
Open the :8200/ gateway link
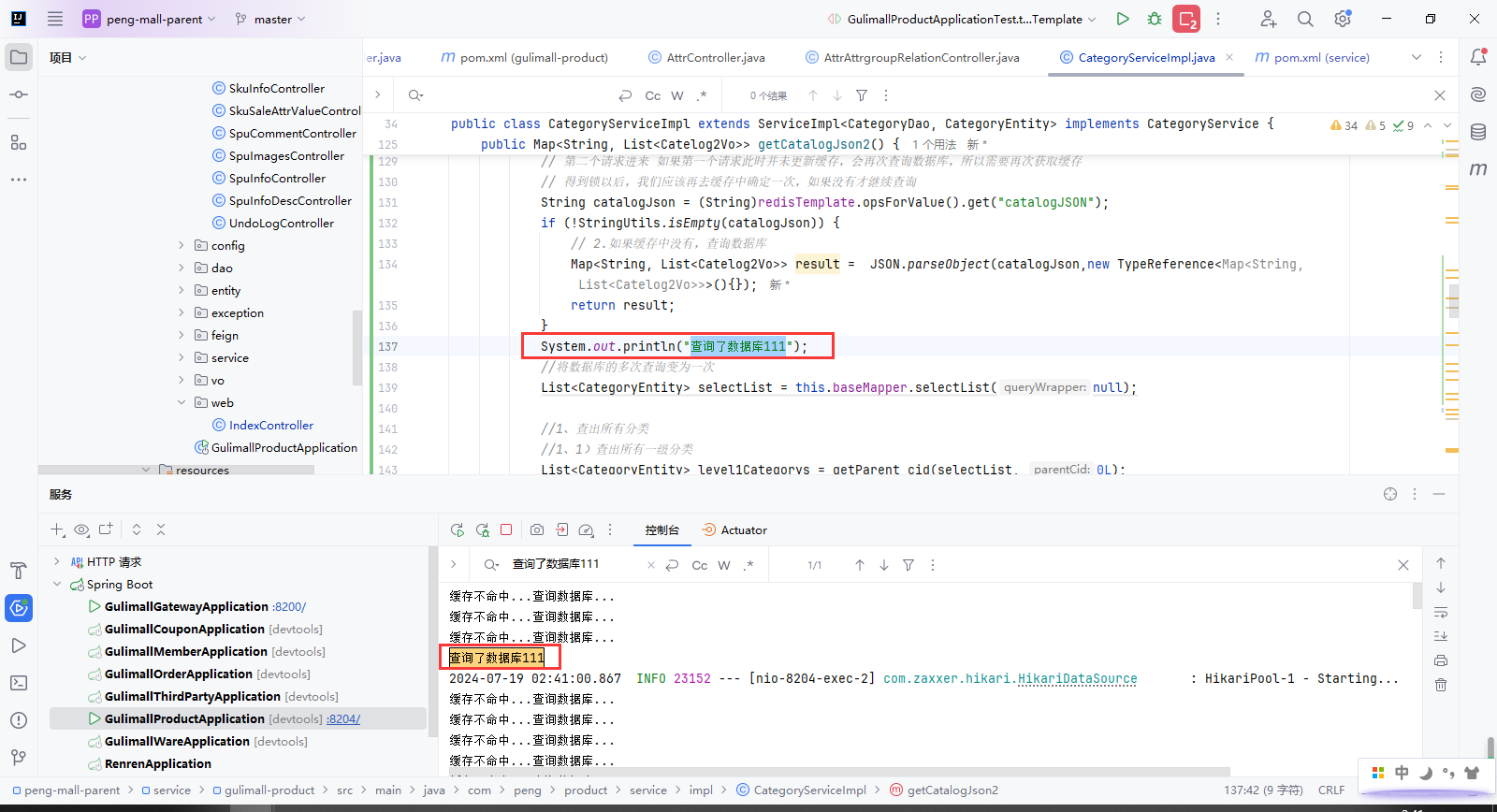(x=289, y=606)
